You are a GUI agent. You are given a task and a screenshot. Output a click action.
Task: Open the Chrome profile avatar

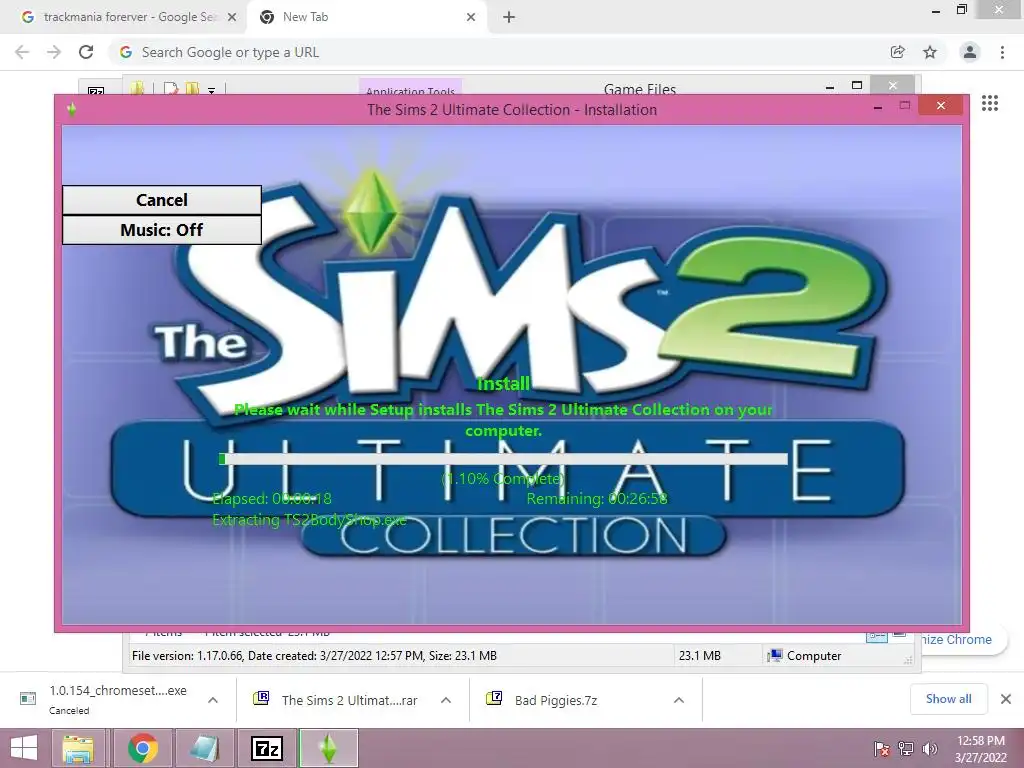pos(970,52)
